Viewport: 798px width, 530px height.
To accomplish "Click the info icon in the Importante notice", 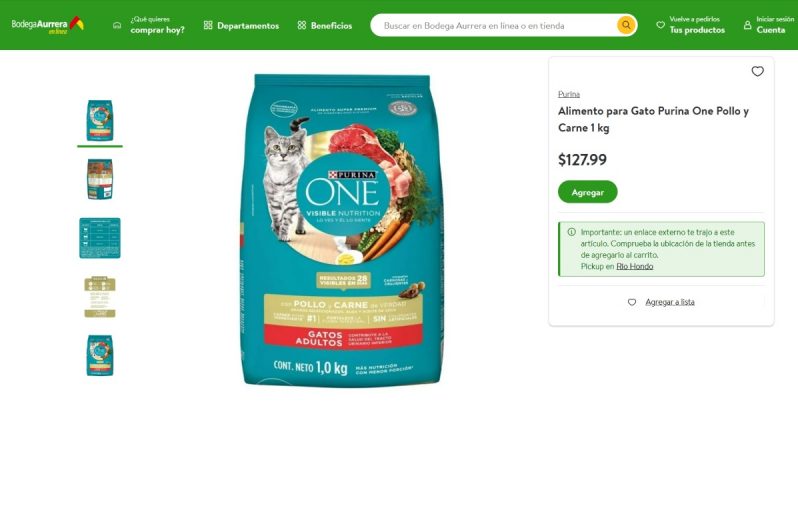I will tap(572, 232).
